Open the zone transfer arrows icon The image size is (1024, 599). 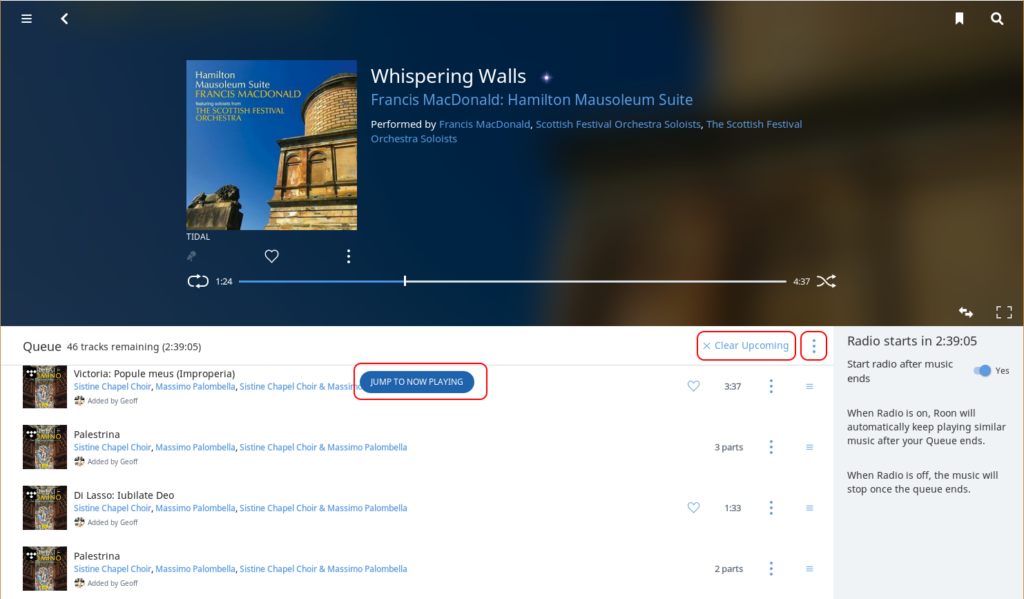pyautogui.click(x=966, y=312)
